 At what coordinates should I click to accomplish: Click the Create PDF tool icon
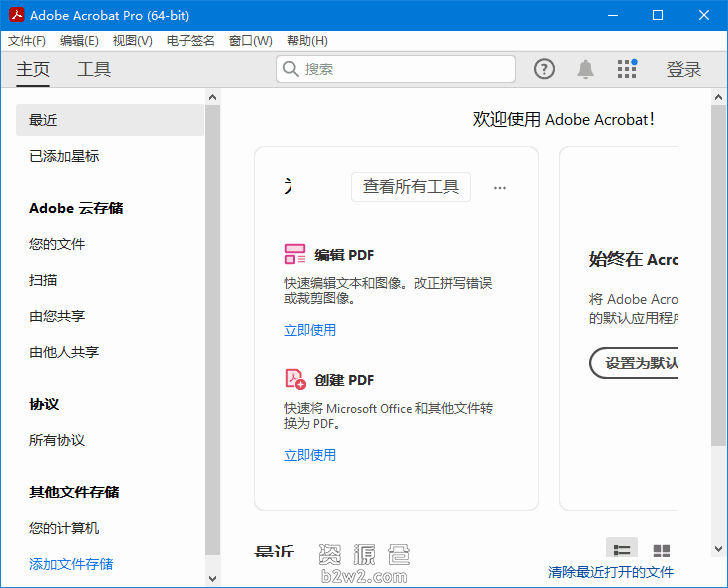pos(295,379)
